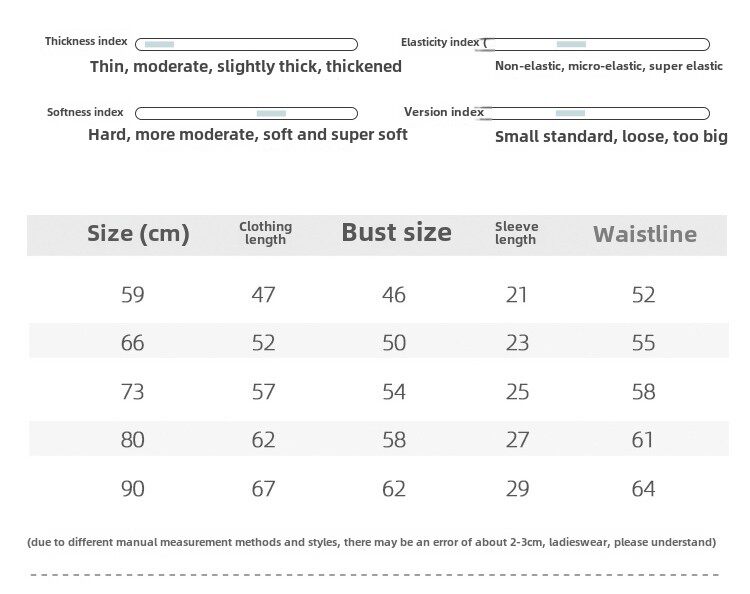Click the measurement error disclaimer note
750x594 pixels.
point(371,542)
